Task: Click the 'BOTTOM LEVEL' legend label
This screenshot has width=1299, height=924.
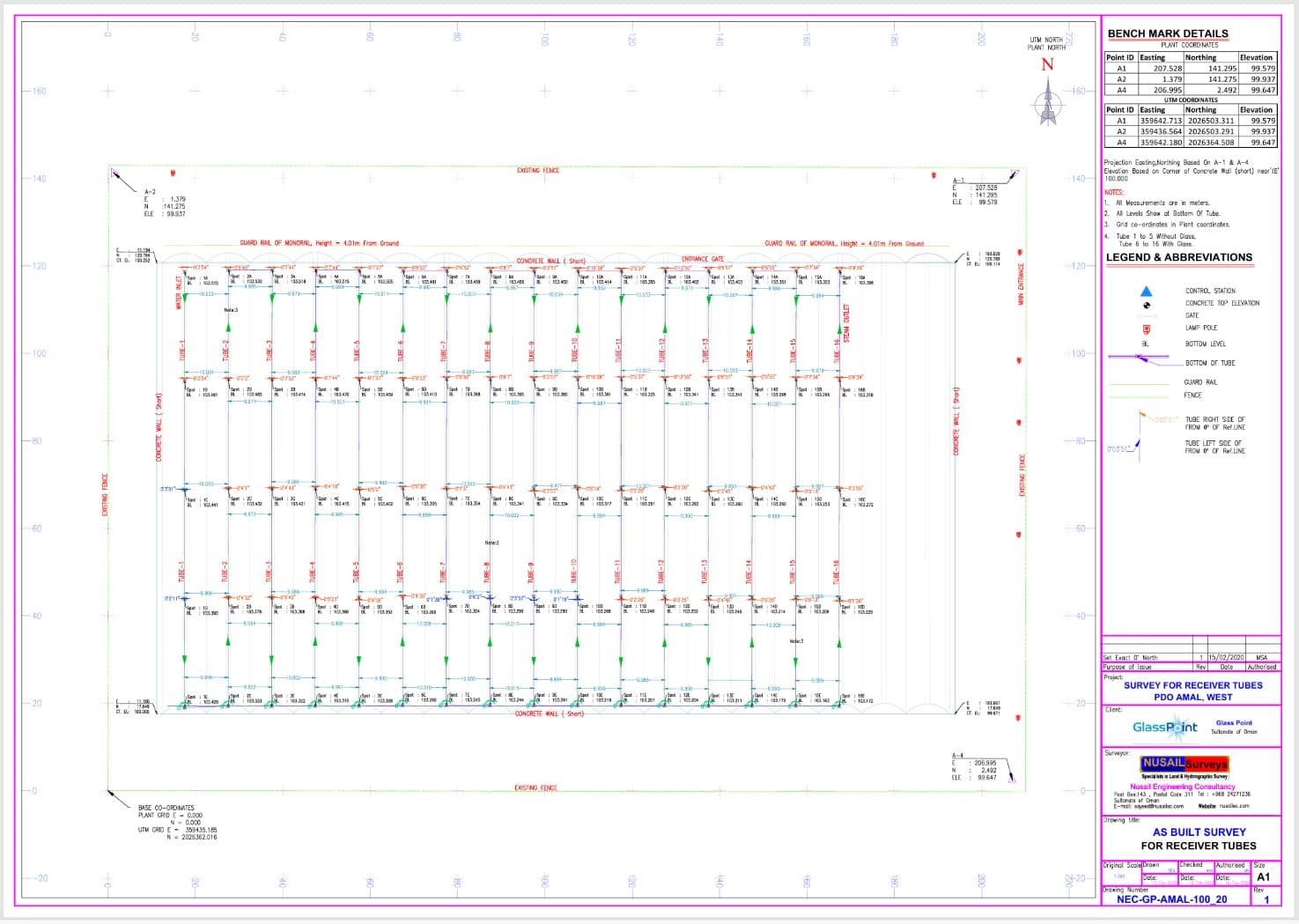Action: pyautogui.click(x=1205, y=344)
